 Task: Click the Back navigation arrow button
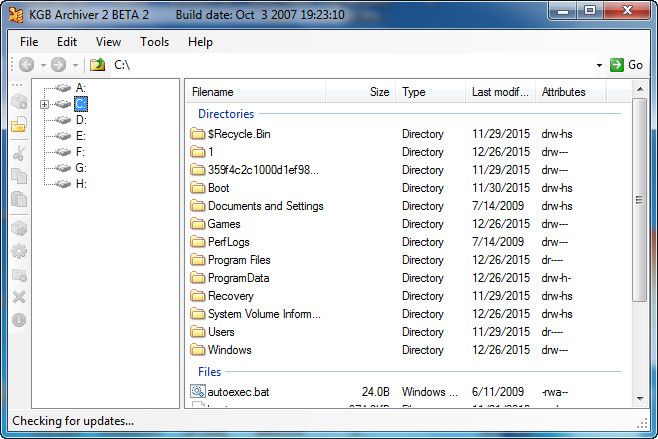coord(27,65)
